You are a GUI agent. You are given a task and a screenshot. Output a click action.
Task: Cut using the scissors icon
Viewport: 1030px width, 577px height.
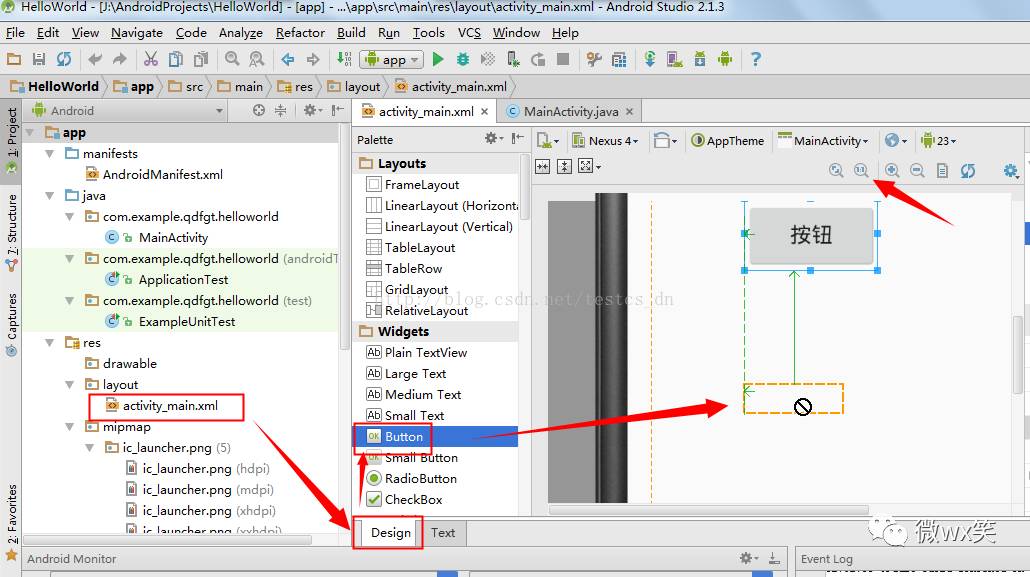point(151,59)
